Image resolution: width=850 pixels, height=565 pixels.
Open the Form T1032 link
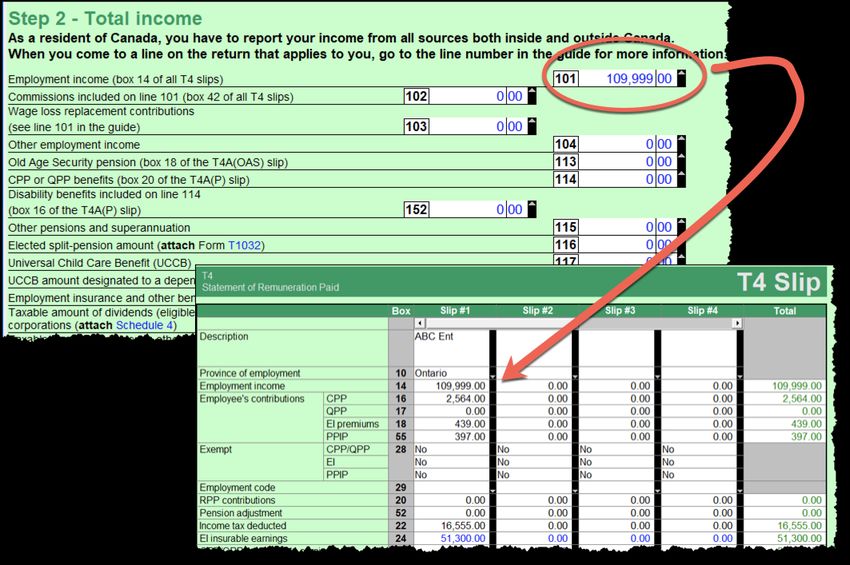(244, 245)
